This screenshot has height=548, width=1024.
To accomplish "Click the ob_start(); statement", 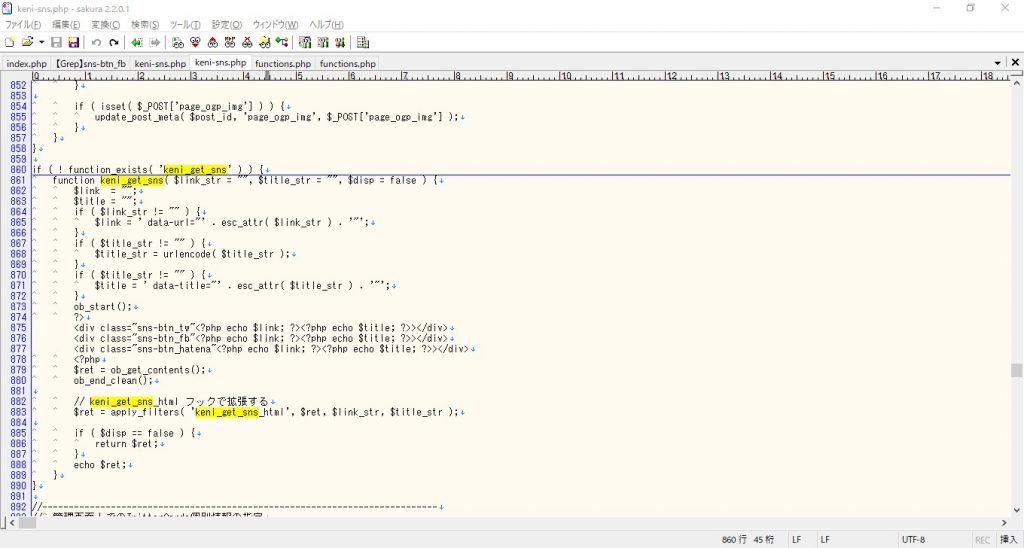I will [103, 307].
